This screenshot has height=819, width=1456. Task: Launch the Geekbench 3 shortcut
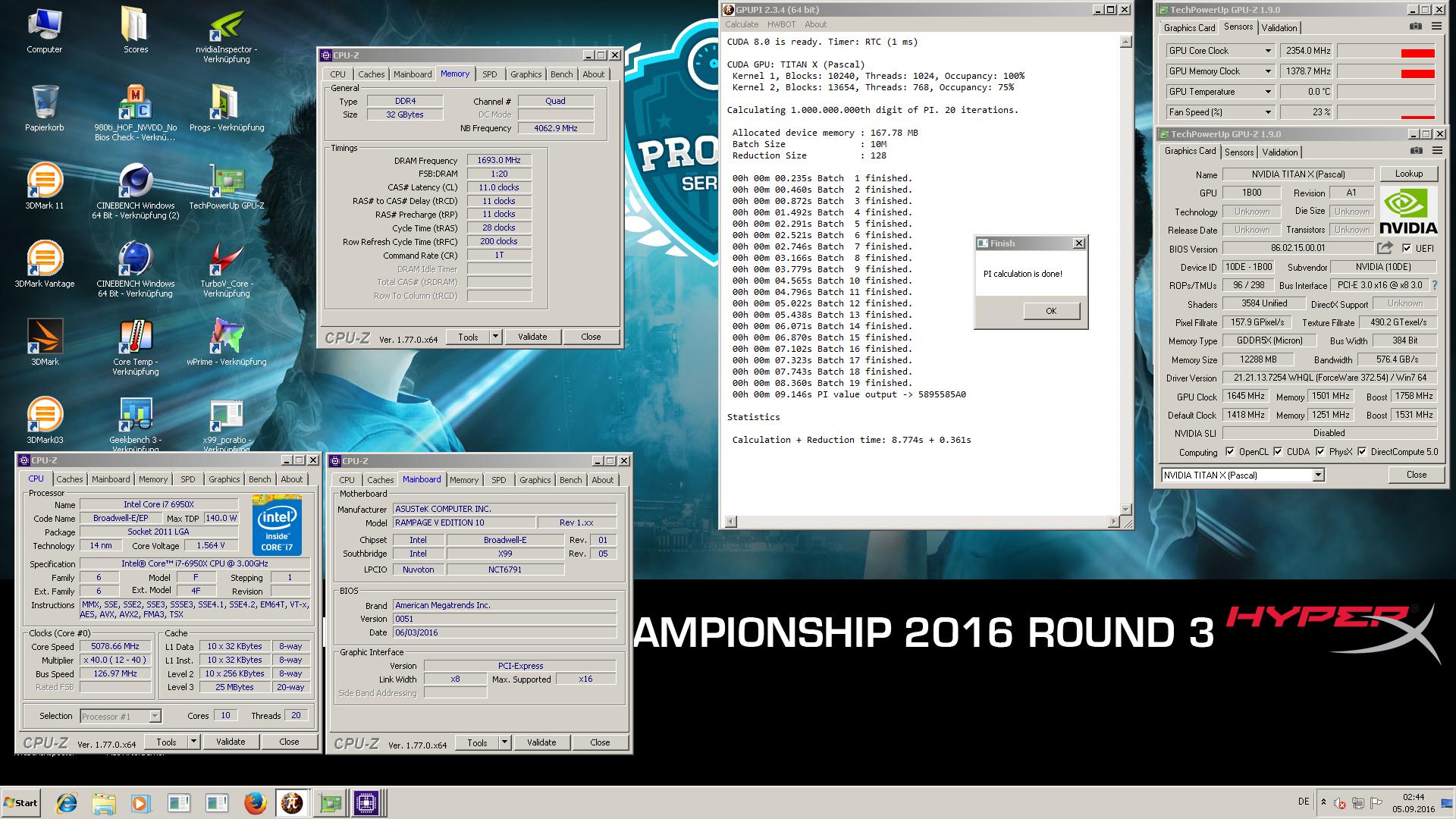pyautogui.click(x=136, y=425)
